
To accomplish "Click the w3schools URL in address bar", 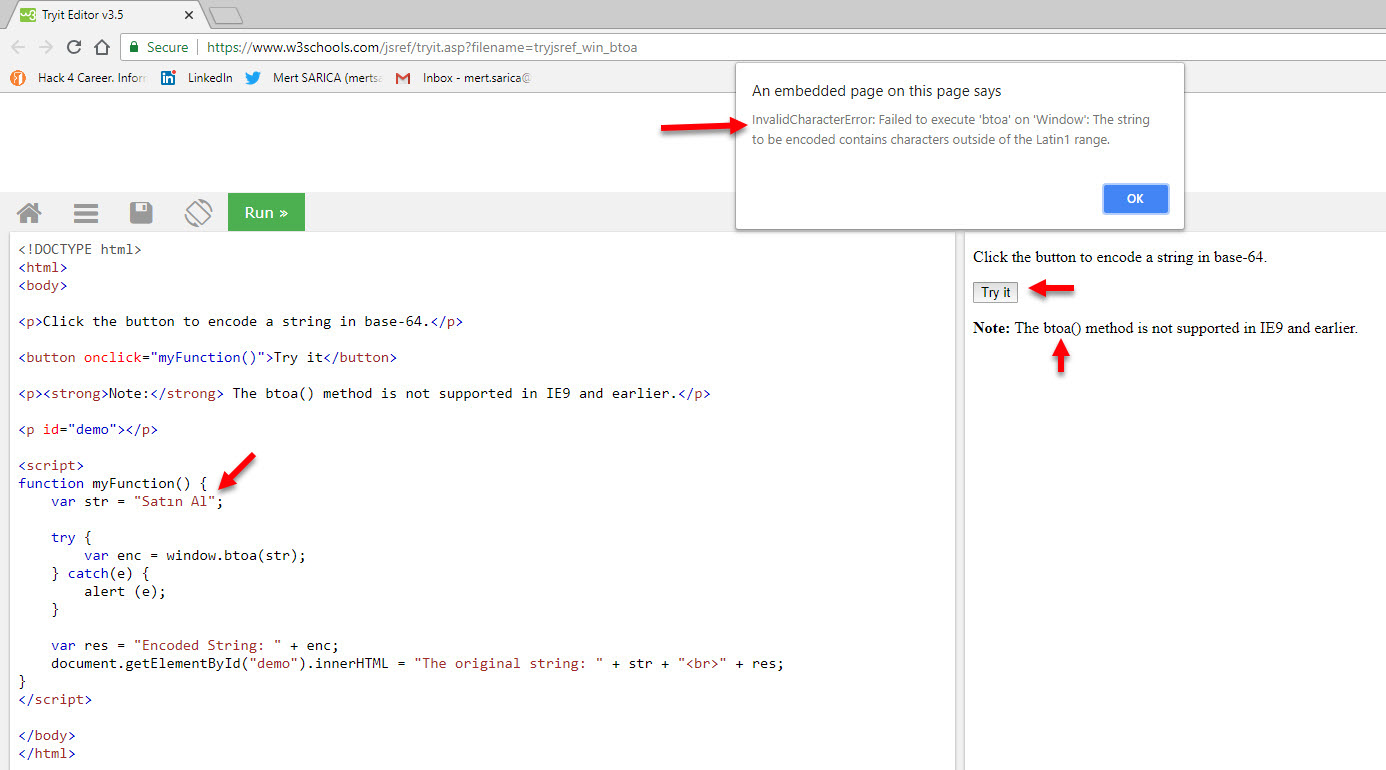I will (x=422, y=47).
